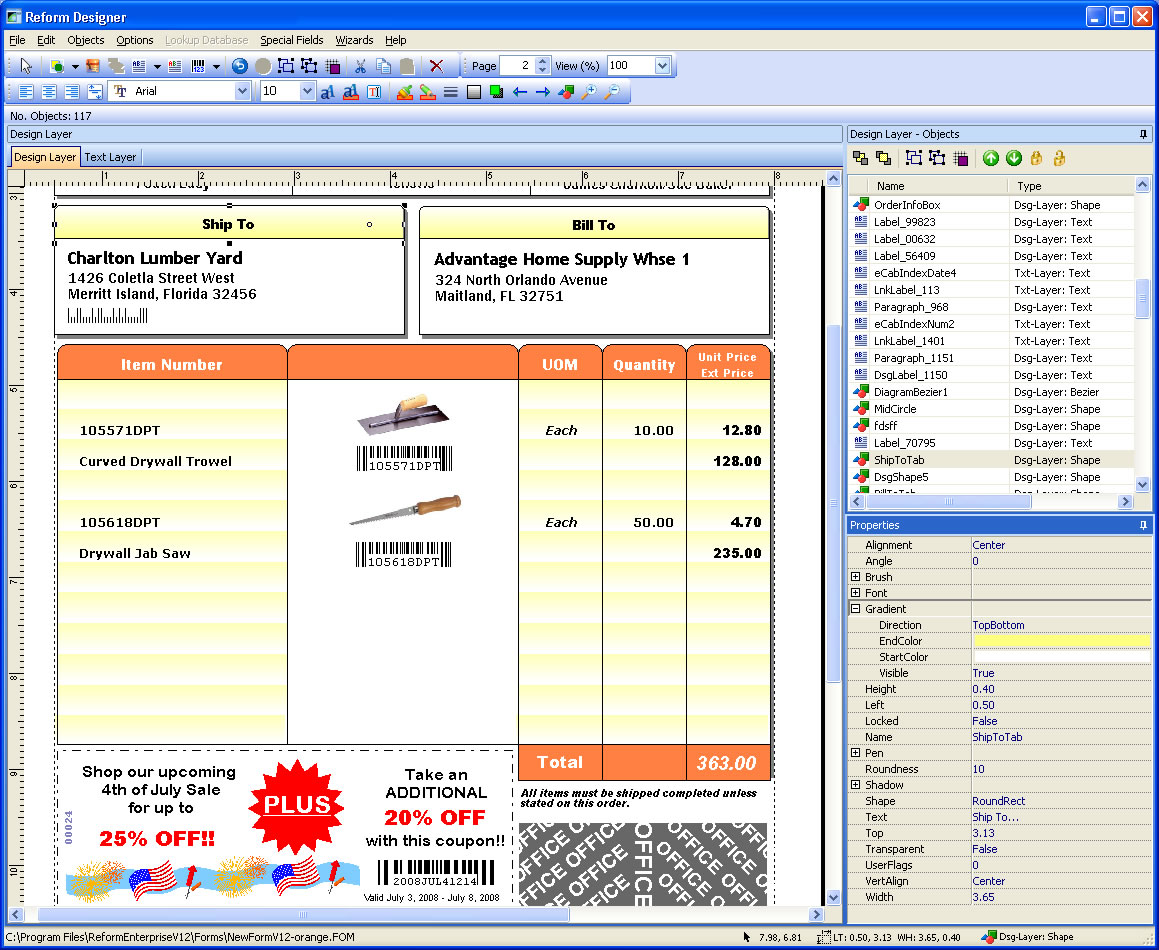Click the insert image tool icon
This screenshot has height=950, width=1159.
[x=92, y=66]
